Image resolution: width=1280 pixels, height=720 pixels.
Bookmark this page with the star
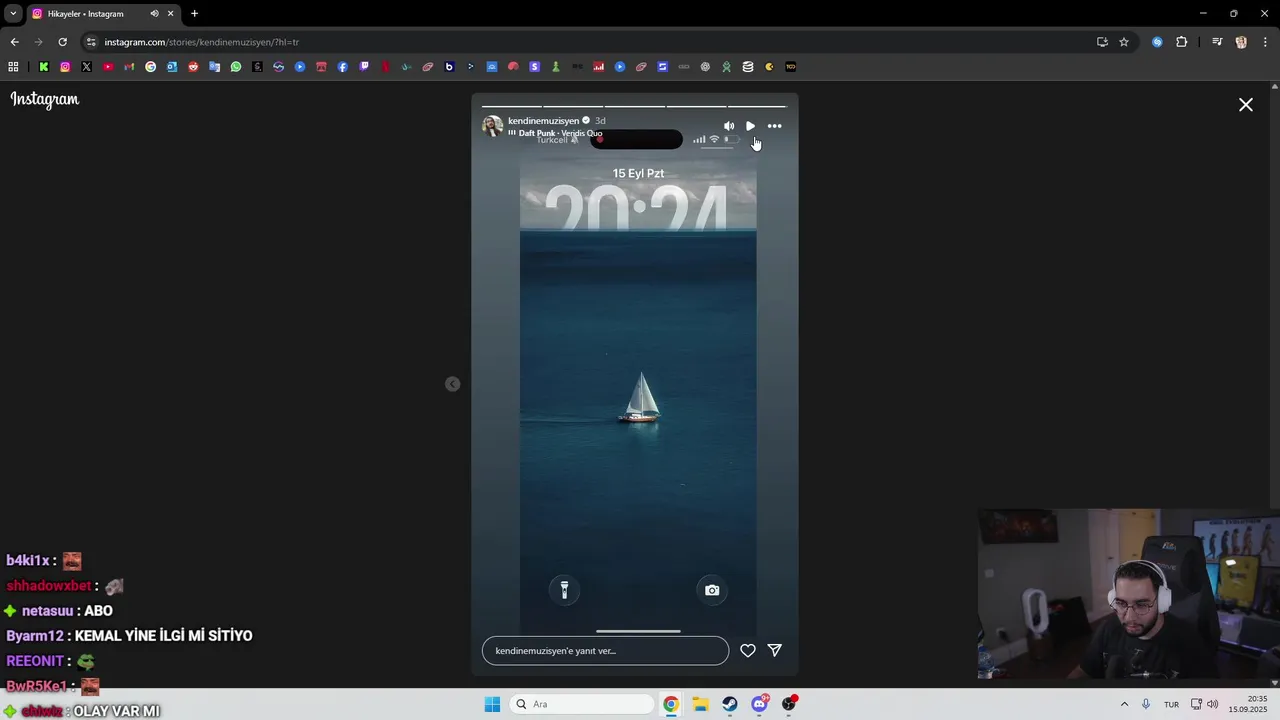1124,42
